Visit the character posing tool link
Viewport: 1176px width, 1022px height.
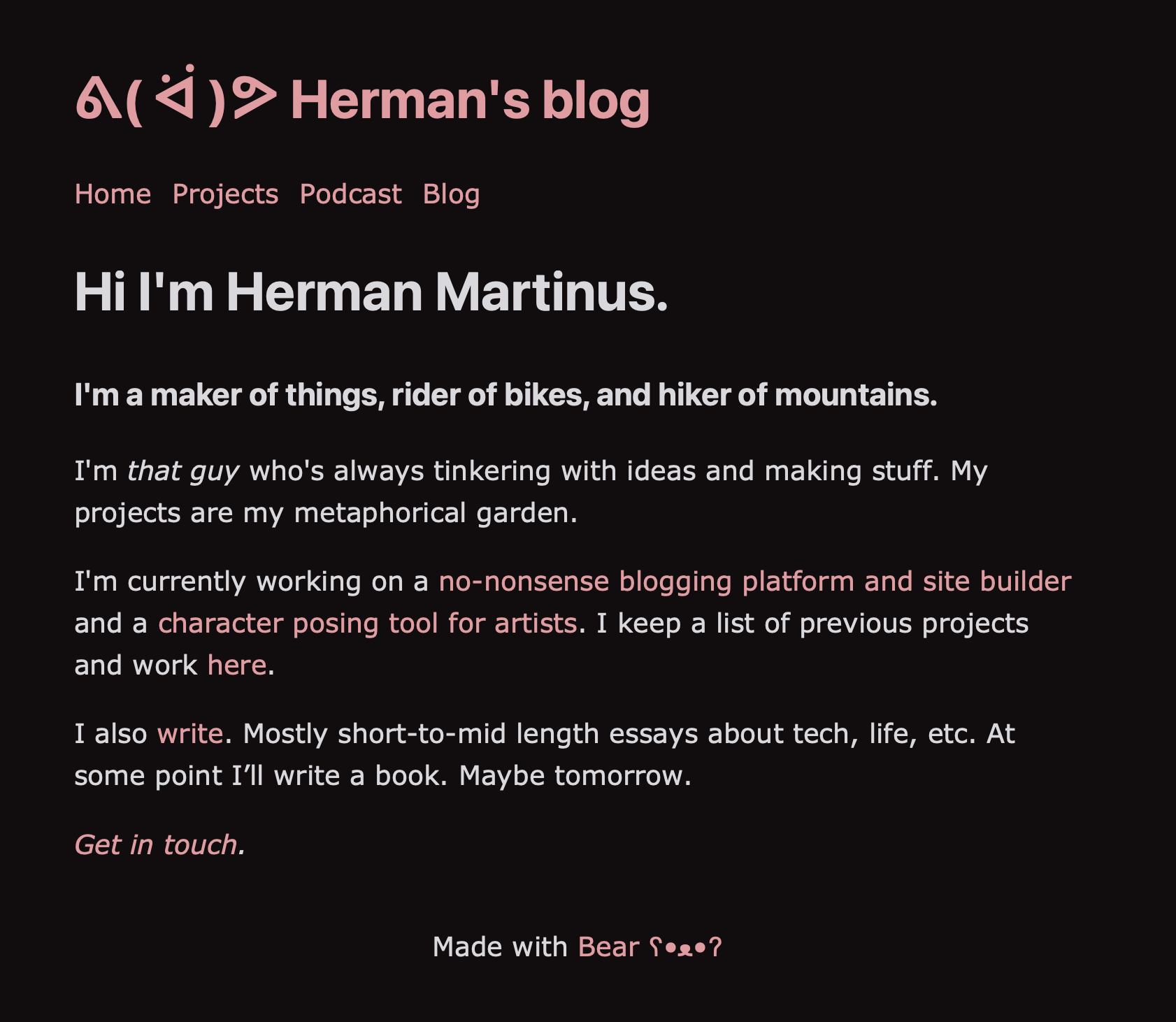coord(367,624)
